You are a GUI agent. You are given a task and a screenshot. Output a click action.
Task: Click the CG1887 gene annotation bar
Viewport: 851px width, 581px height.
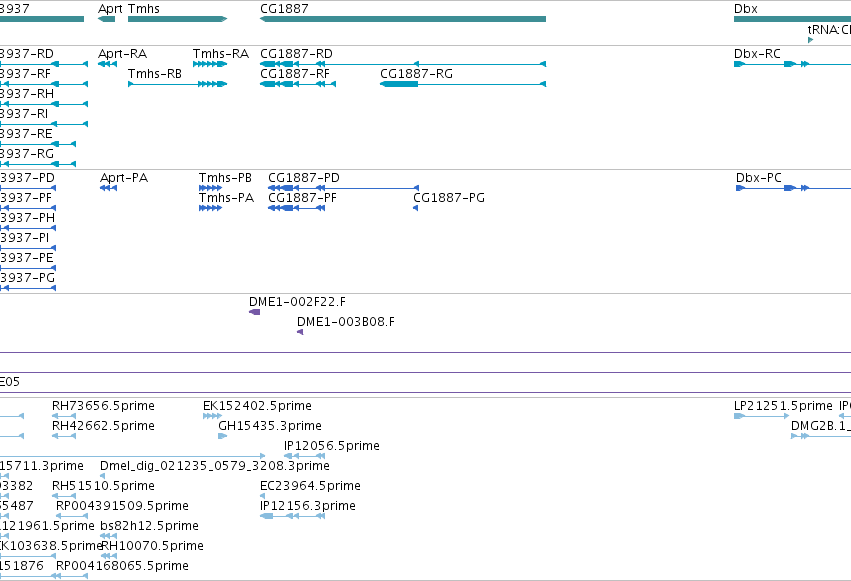(403, 19)
